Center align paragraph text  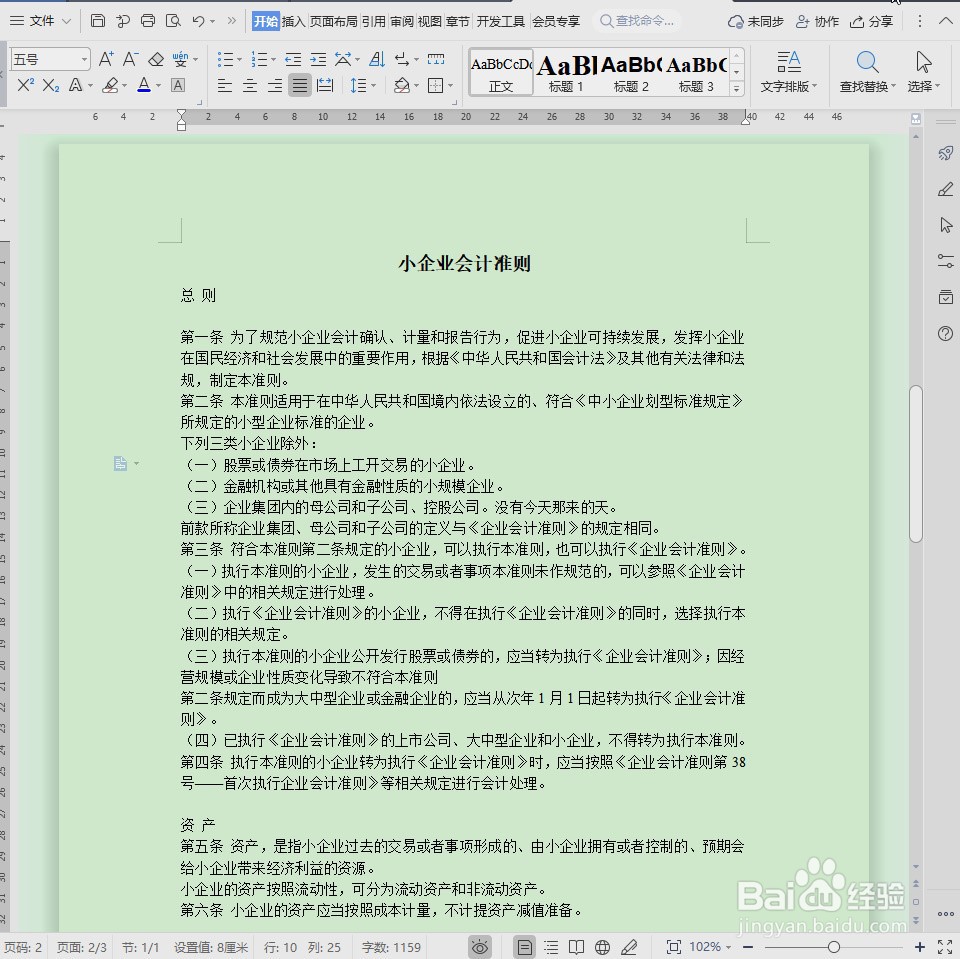250,85
